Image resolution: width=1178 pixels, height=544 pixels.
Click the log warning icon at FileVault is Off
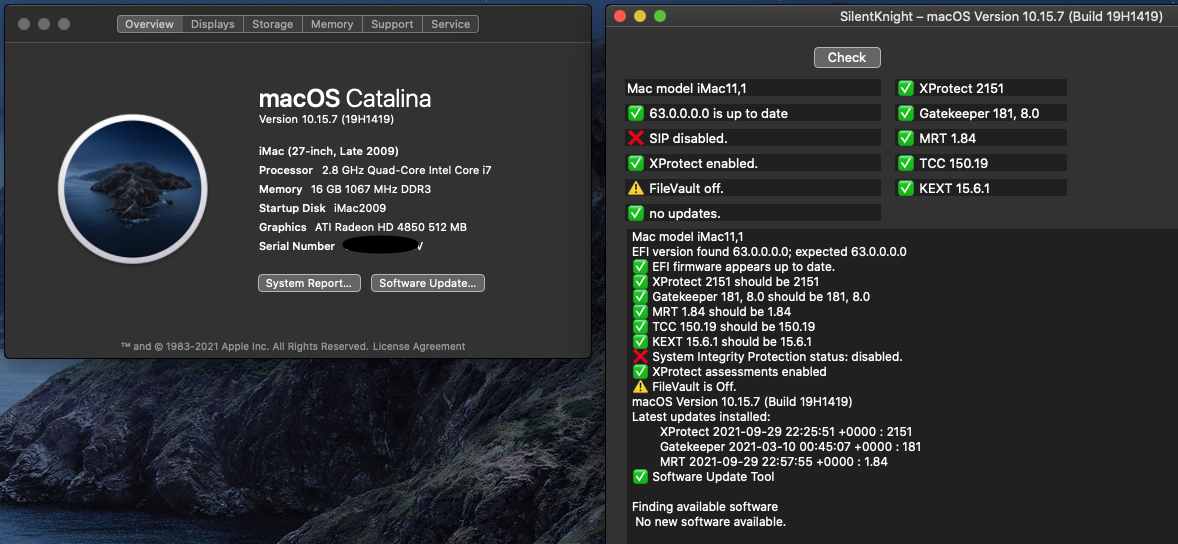tap(640, 387)
